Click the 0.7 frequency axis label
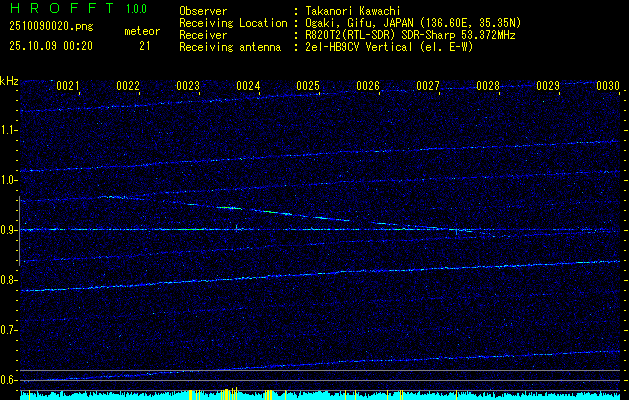Viewport: 629px width, 400px height. [9, 330]
